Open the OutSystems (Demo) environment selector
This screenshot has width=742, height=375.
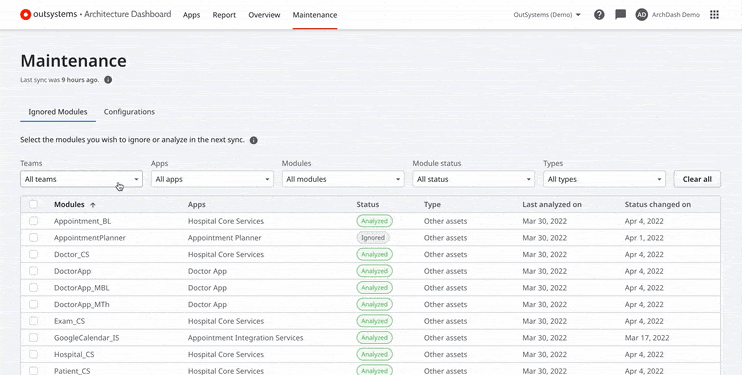[547, 15]
